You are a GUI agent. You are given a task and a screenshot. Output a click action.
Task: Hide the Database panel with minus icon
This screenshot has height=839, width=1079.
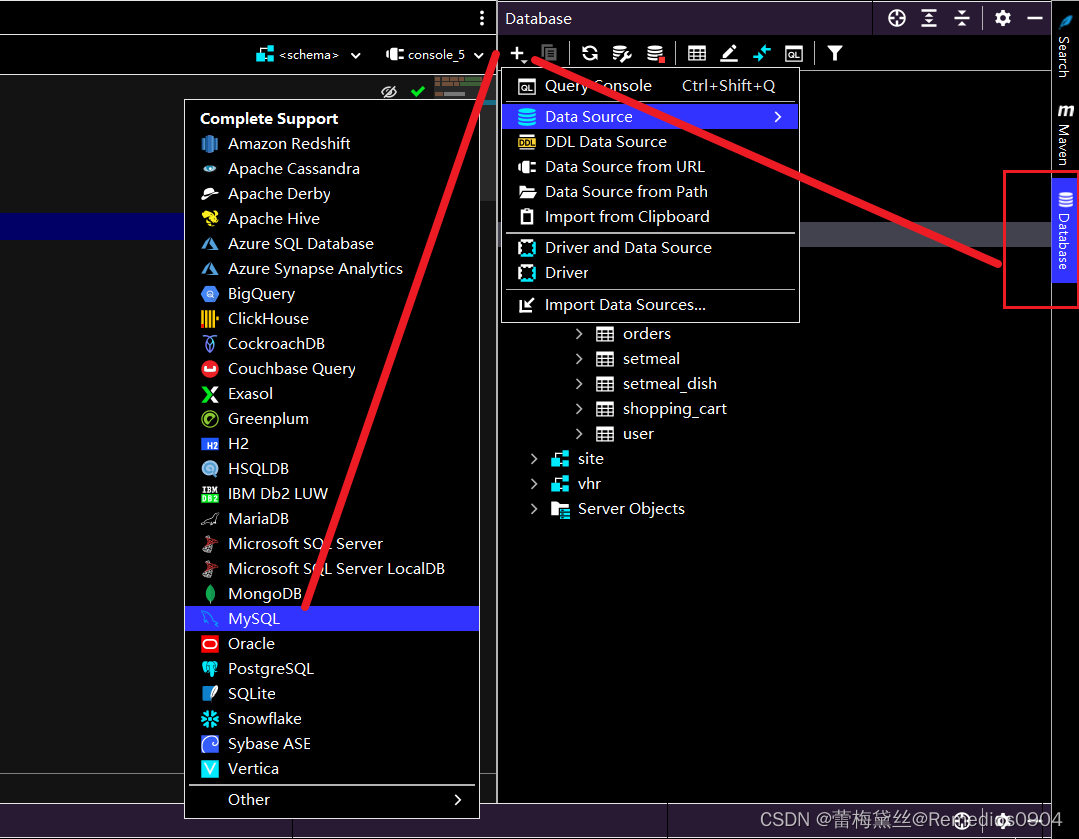tap(1035, 19)
